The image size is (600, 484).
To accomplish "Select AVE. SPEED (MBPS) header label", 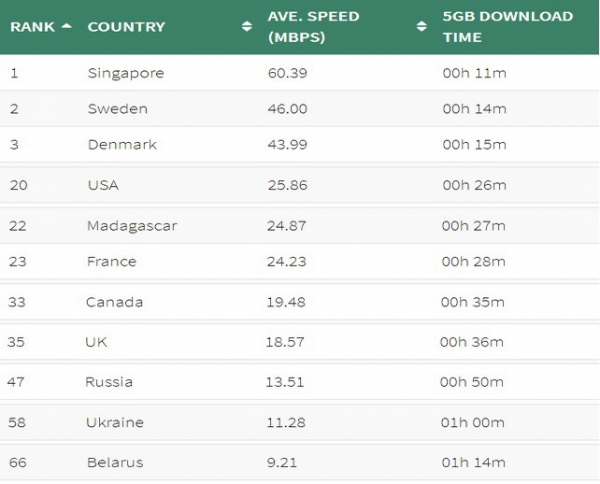I will click(x=313, y=27).
